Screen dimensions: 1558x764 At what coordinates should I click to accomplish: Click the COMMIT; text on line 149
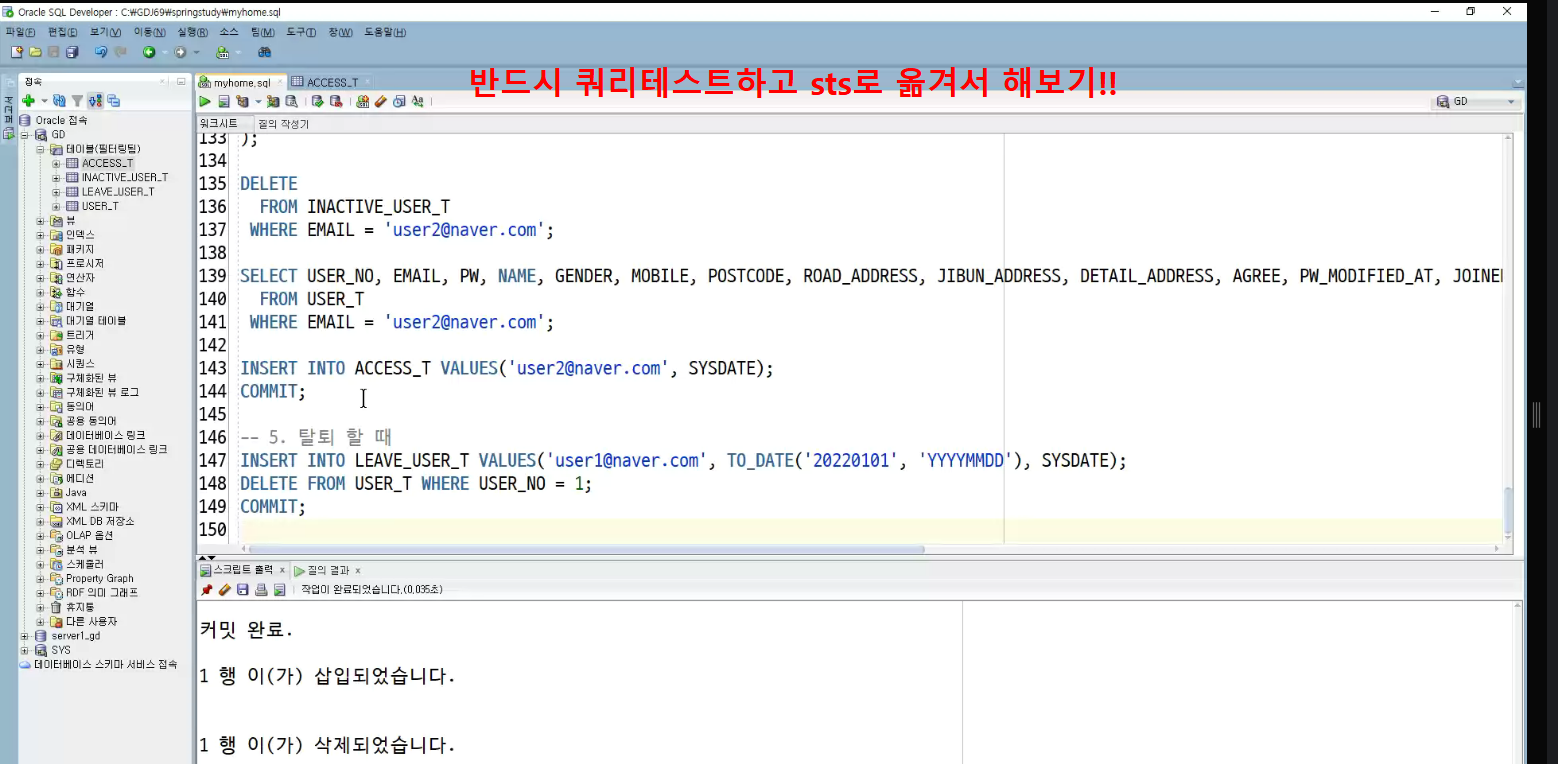273,507
